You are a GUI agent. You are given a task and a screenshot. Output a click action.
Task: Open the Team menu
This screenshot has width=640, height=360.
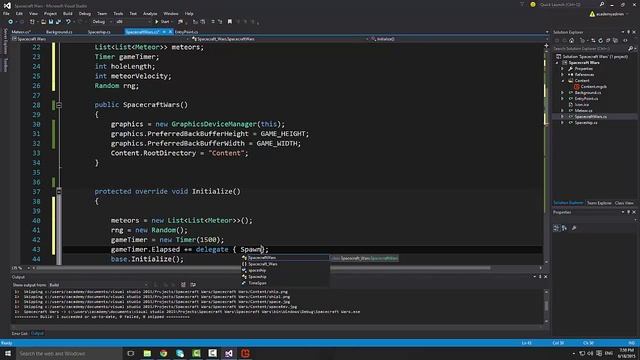point(102,13)
